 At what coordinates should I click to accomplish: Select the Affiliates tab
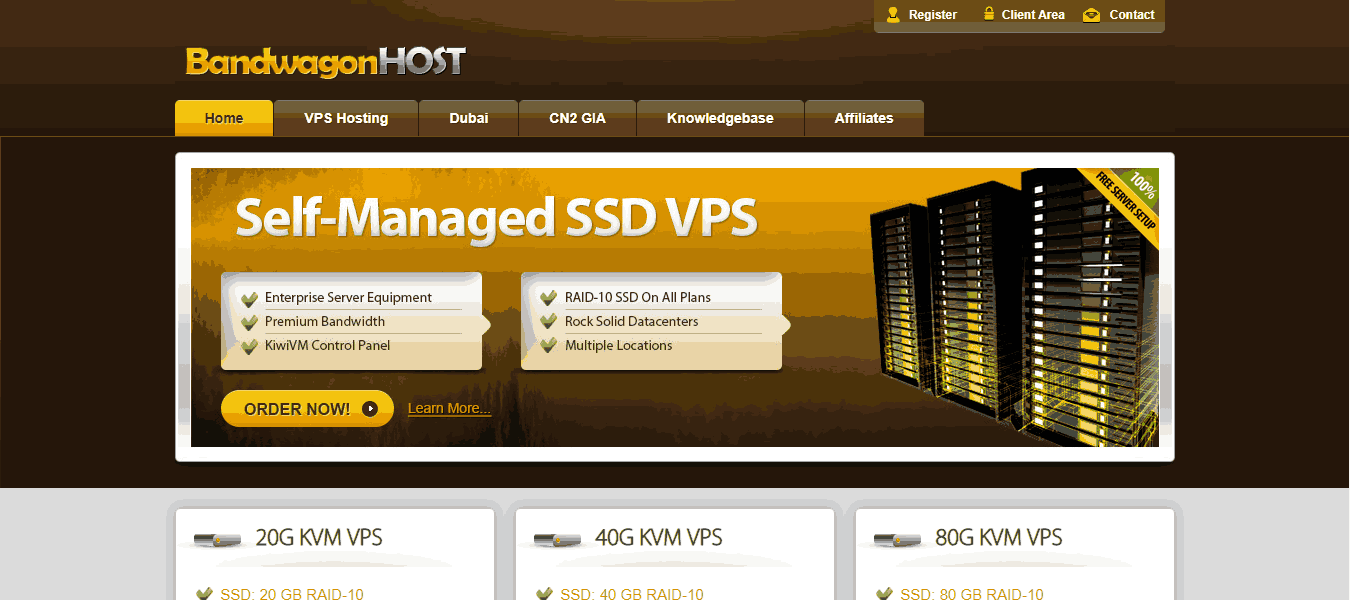864,118
